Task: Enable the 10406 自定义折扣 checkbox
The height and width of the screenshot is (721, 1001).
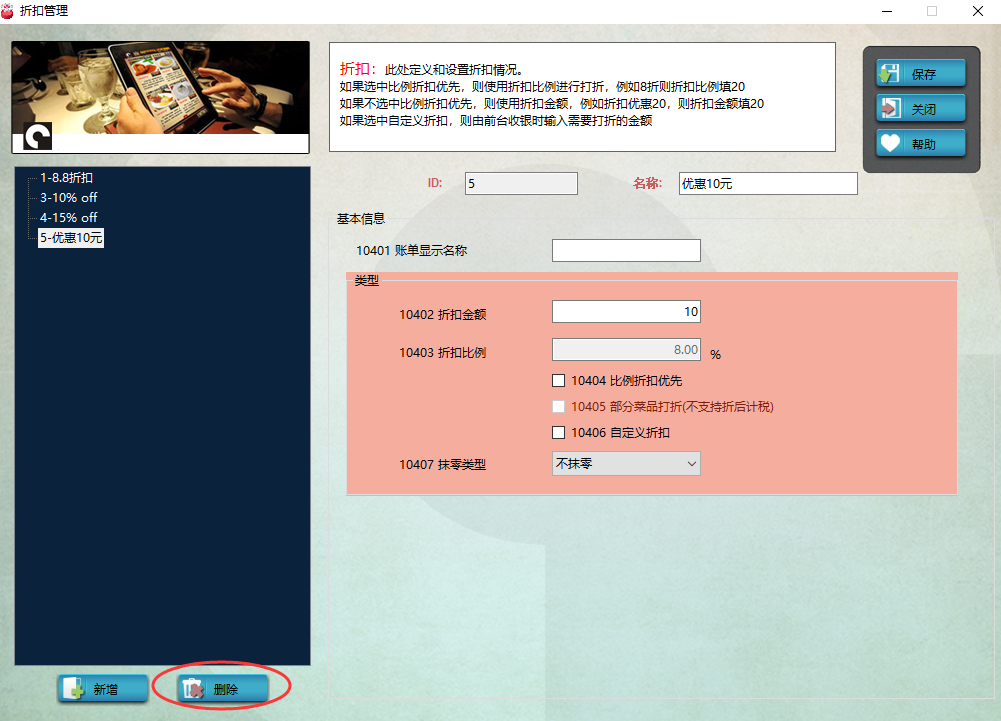Action: 559,432
